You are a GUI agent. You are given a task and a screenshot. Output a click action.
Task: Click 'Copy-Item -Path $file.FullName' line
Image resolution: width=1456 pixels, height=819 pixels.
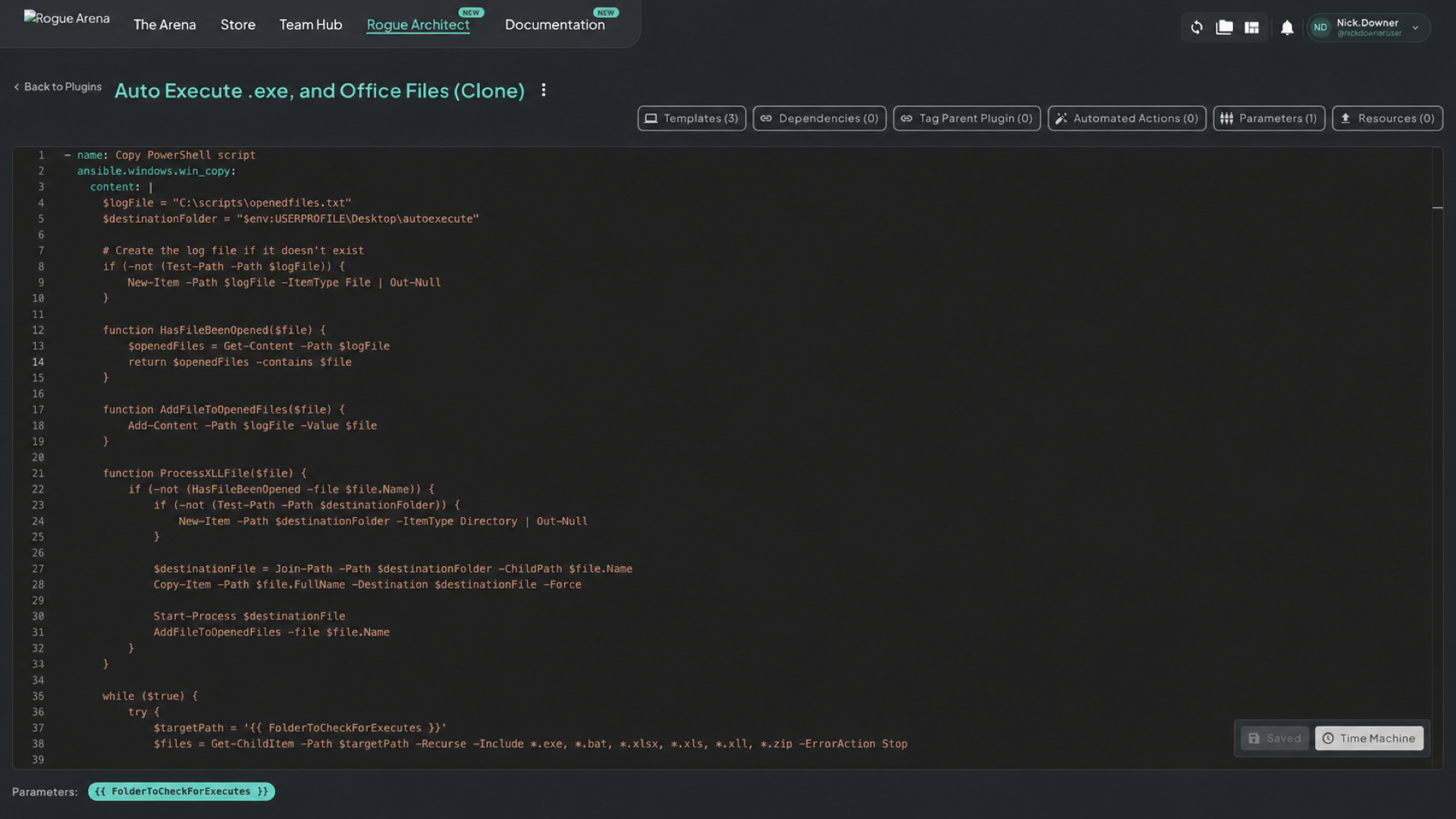tap(367, 585)
